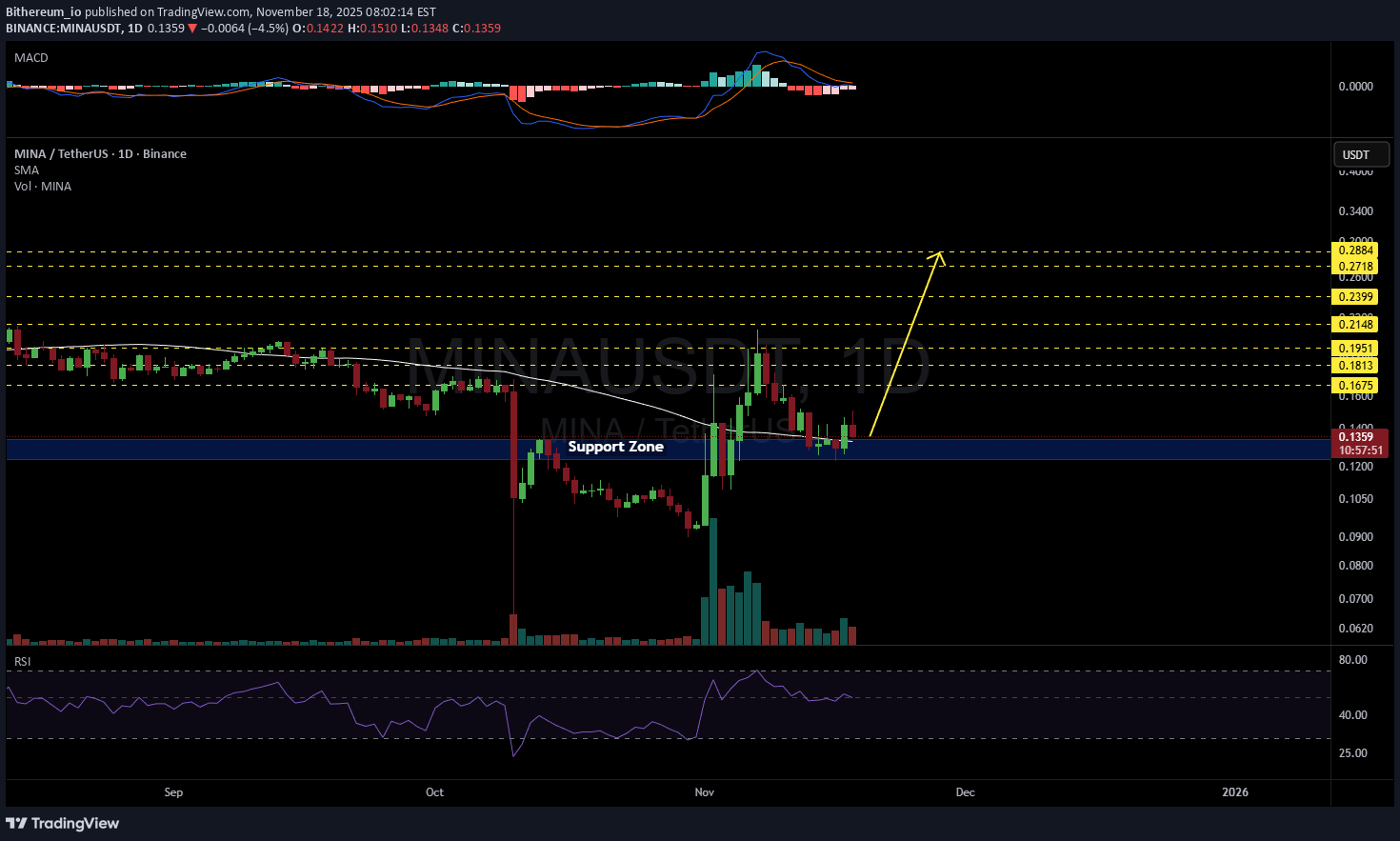Click the red 0.1359 current price label
Viewport: 1400px width, 841px height.
click(x=1355, y=437)
